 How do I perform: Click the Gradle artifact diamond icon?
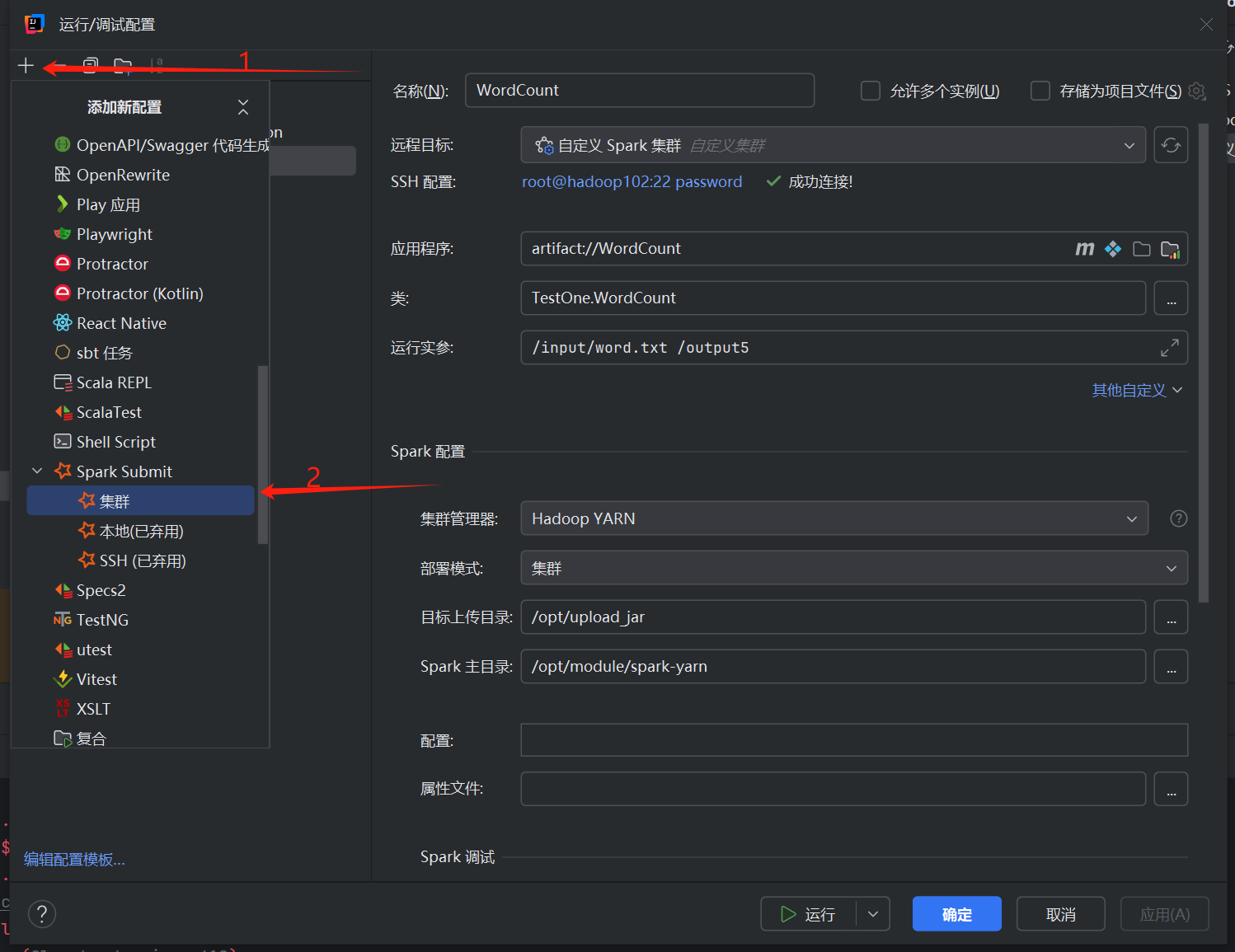point(1112,248)
